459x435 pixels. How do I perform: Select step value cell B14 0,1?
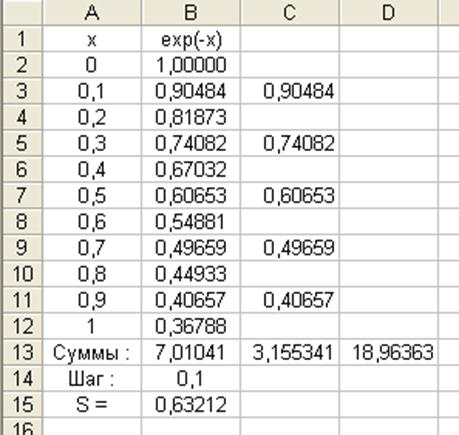tap(191, 378)
